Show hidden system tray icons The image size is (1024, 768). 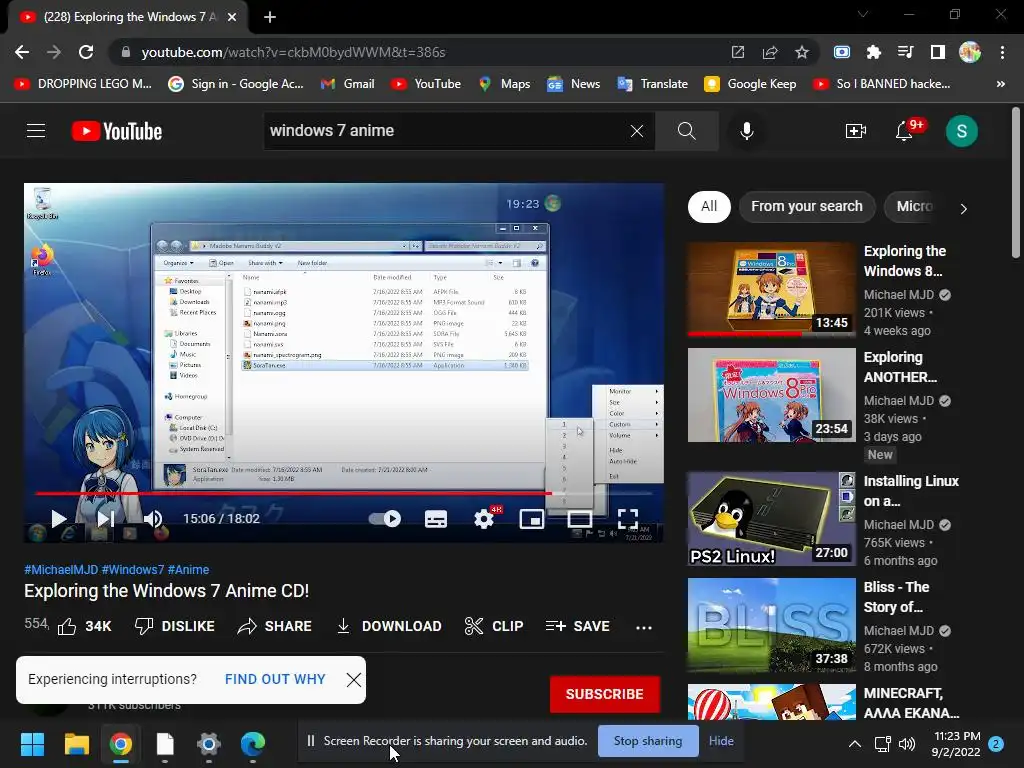click(x=854, y=744)
